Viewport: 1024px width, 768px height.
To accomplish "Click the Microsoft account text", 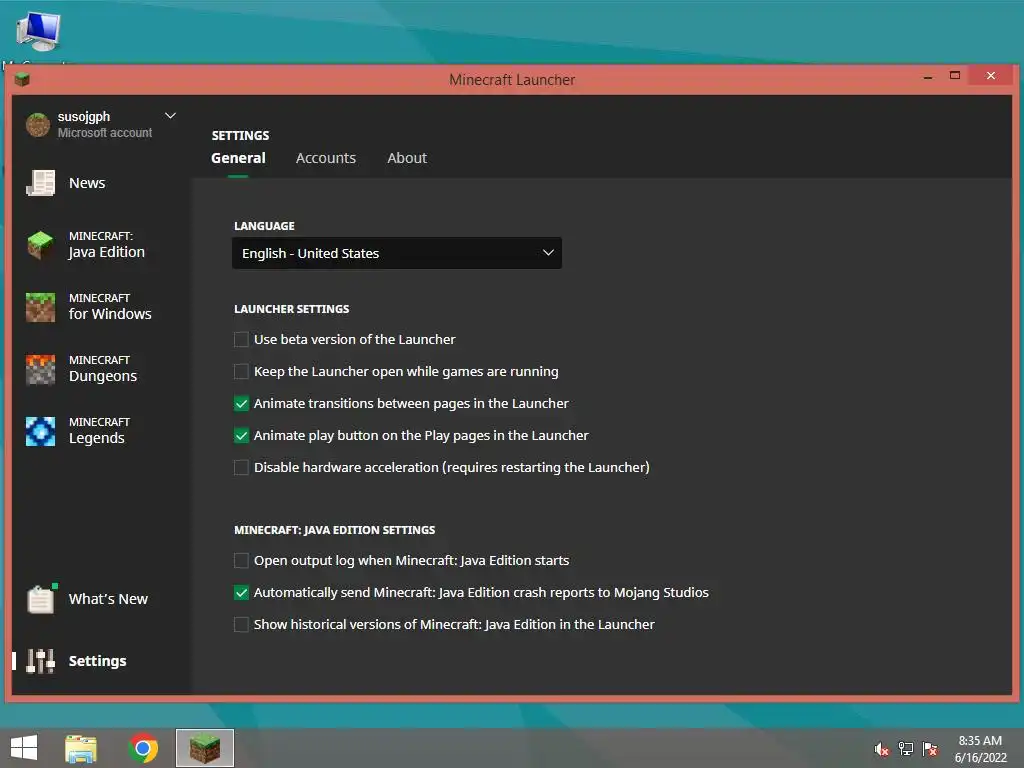I will (104, 133).
